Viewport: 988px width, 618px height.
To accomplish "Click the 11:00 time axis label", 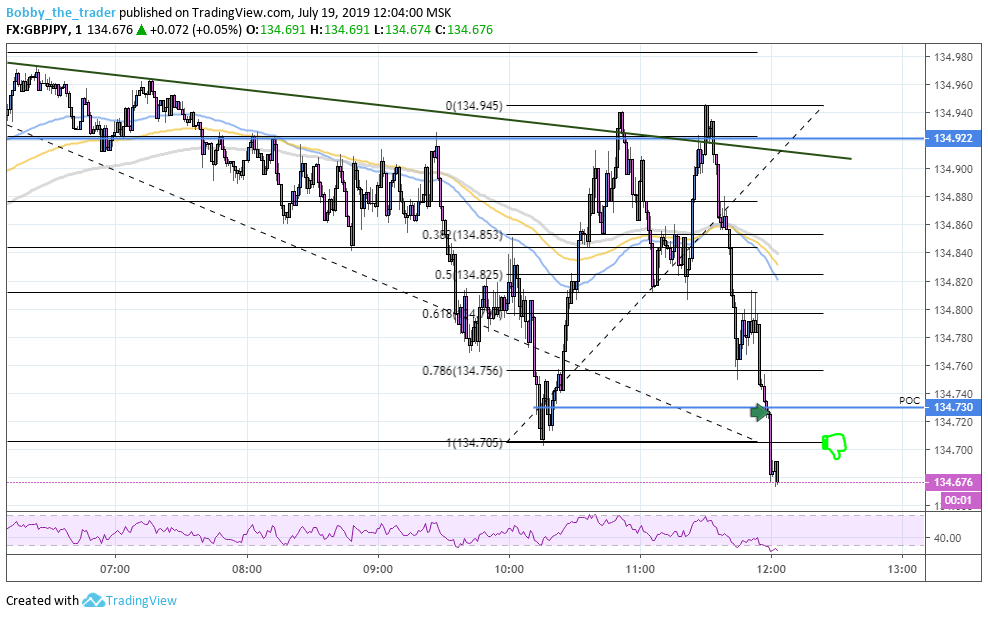I will 640,569.
